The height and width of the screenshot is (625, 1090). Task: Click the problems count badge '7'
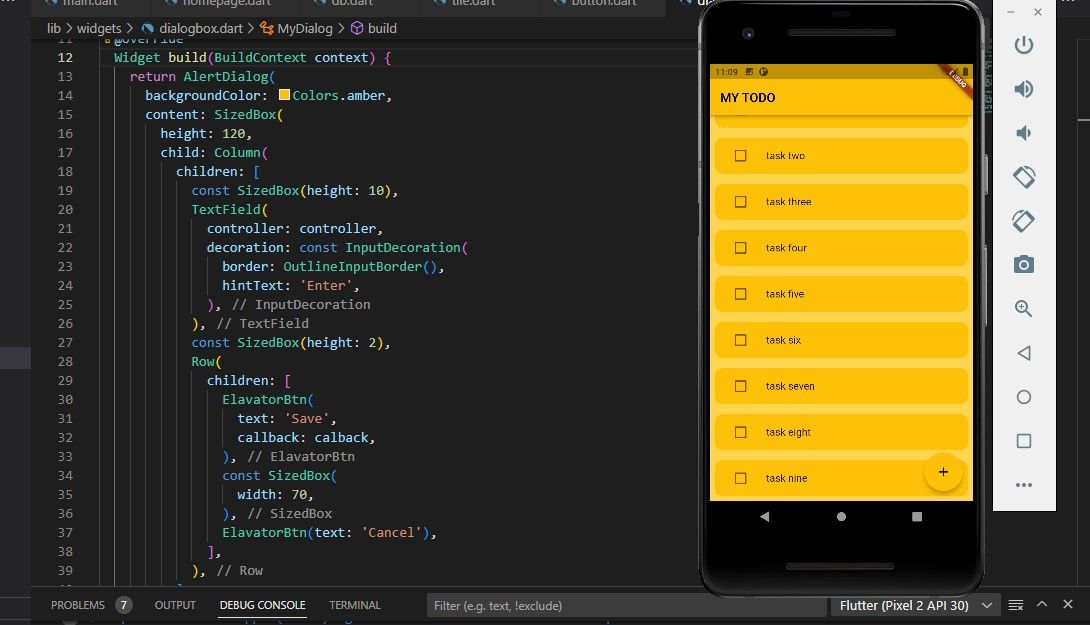pyautogui.click(x=124, y=605)
